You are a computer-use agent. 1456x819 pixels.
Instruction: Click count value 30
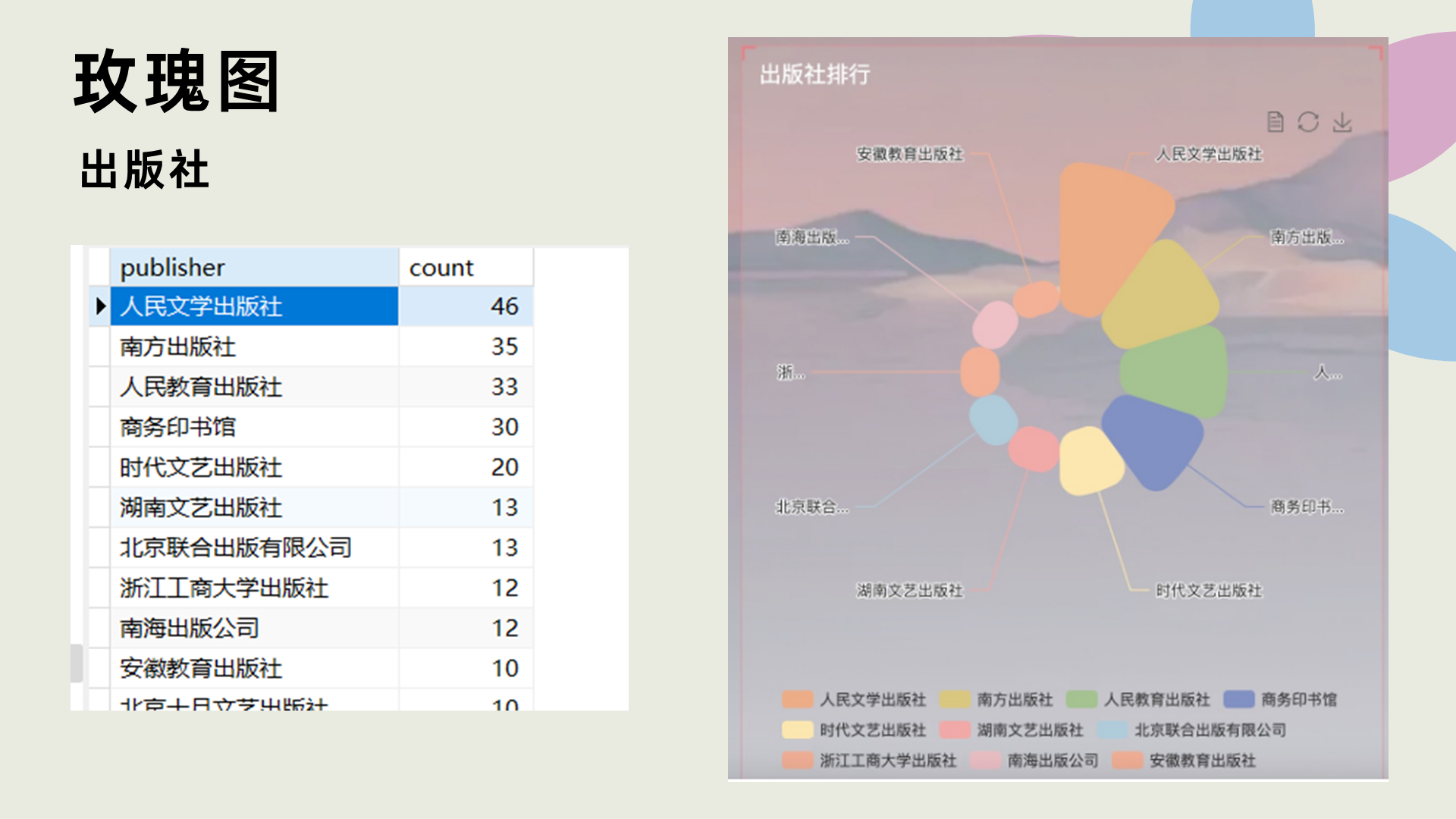coord(504,427)
